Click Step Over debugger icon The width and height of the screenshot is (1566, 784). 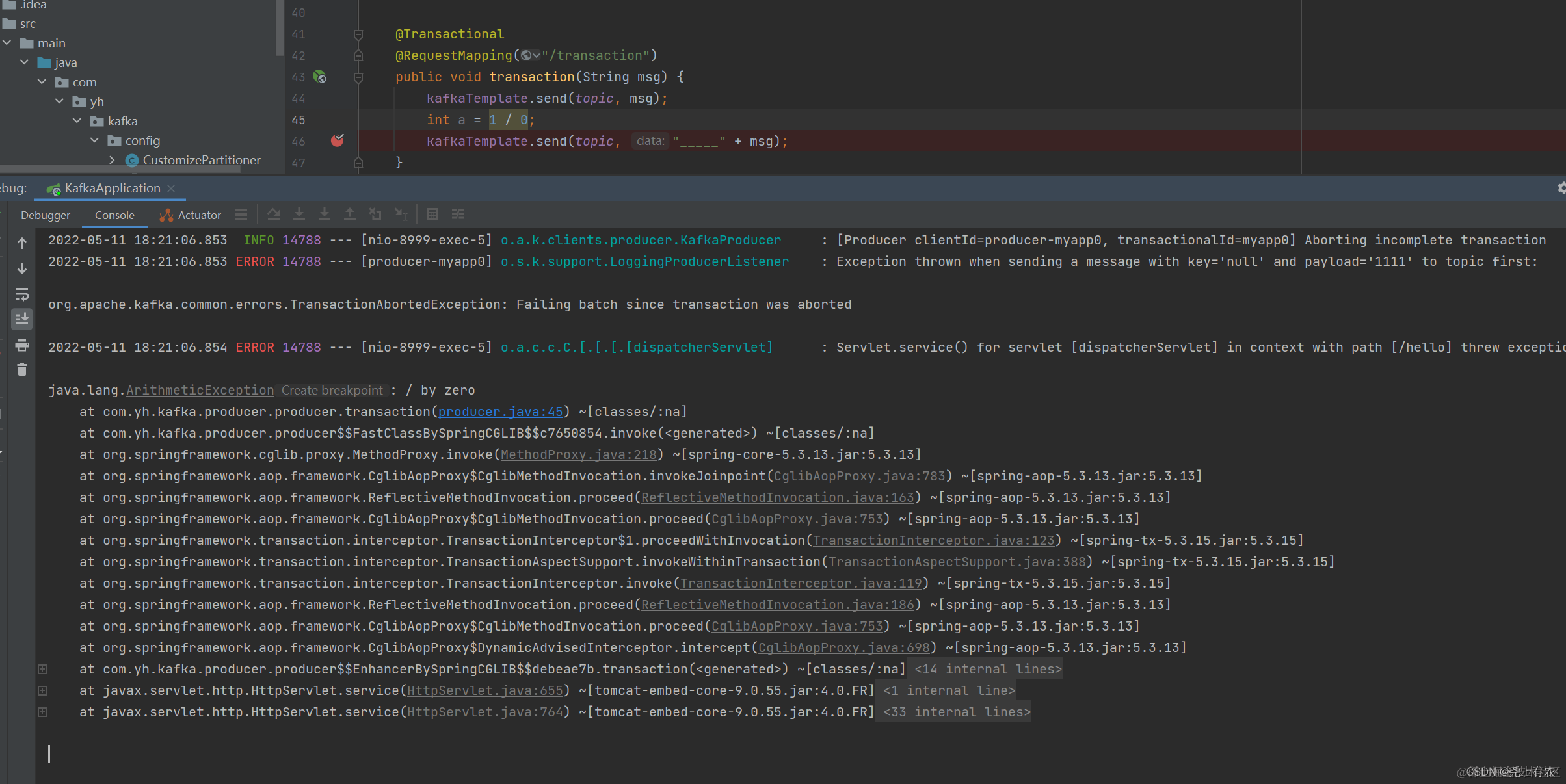click(274, 215)
